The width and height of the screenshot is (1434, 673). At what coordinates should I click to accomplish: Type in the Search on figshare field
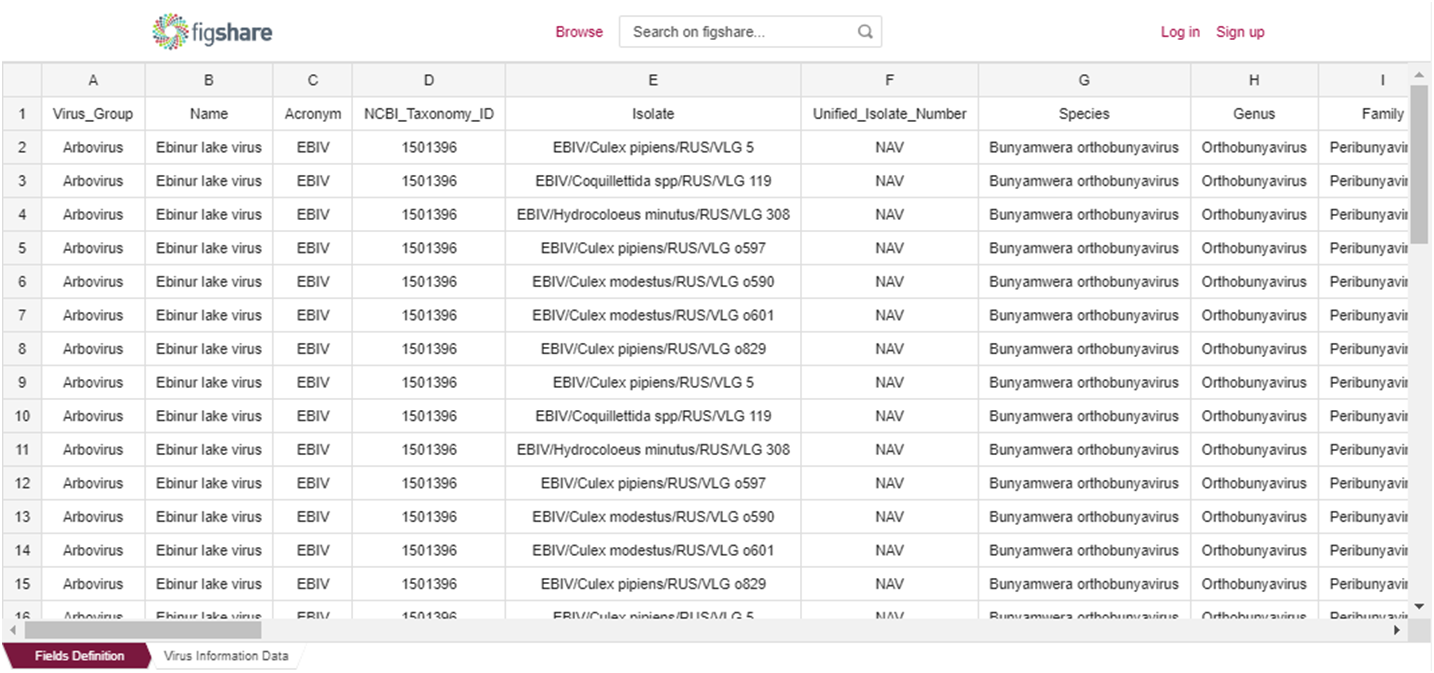click(740, 32)
